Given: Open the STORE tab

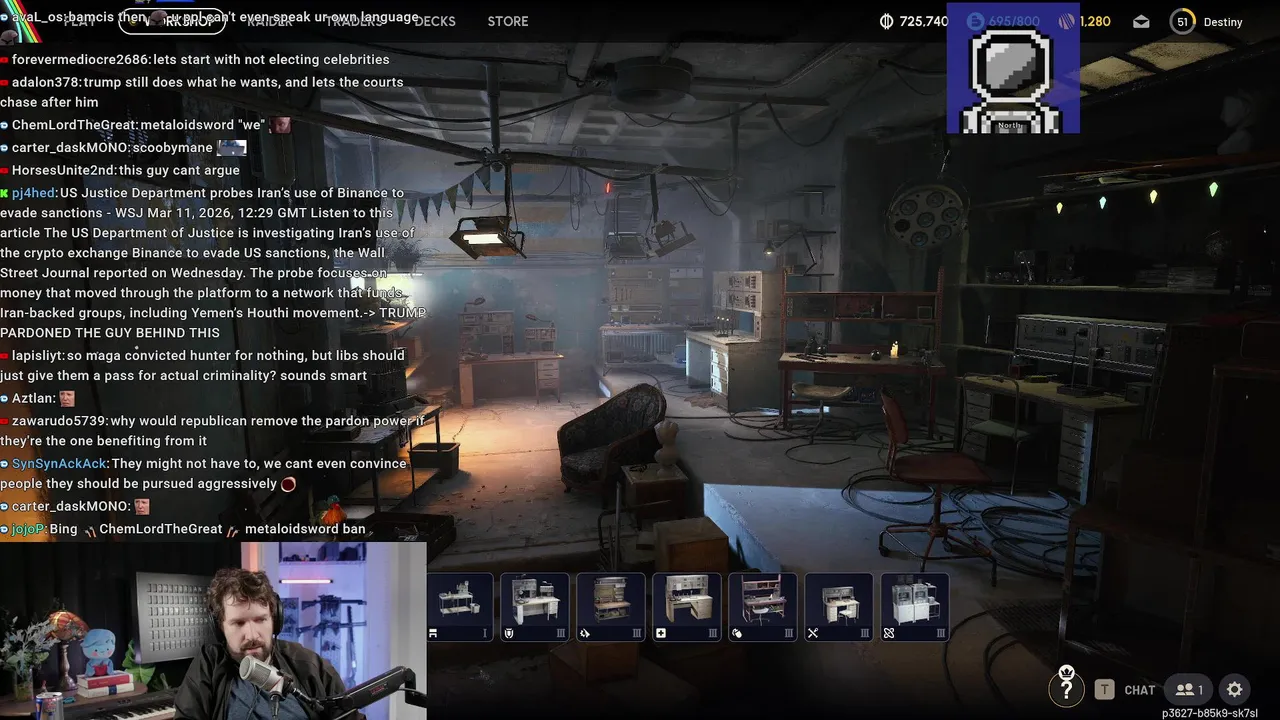Looking at the screenshot, I should click(x=508, y=21).
